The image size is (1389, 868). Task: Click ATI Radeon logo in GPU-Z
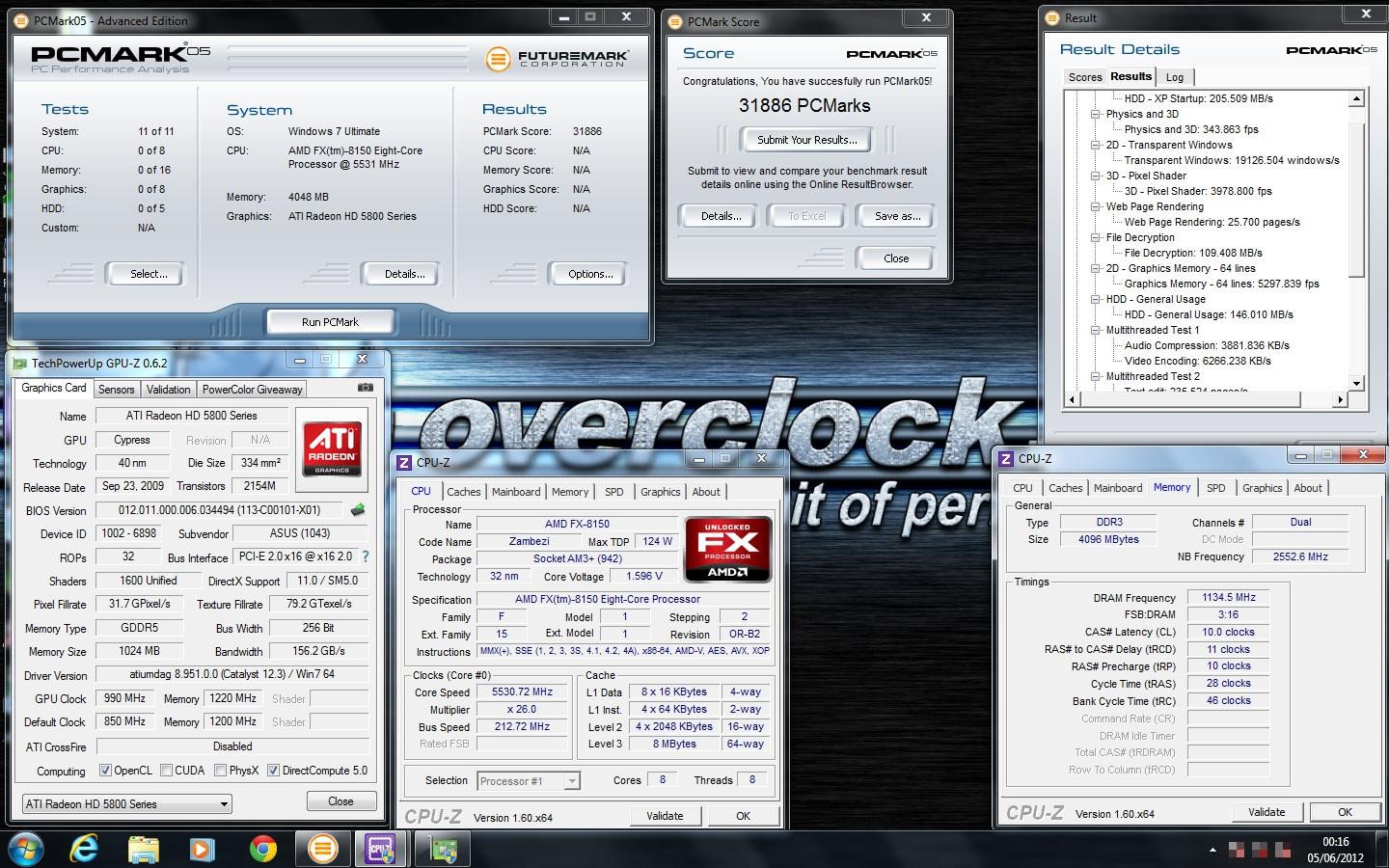[332, 448]
